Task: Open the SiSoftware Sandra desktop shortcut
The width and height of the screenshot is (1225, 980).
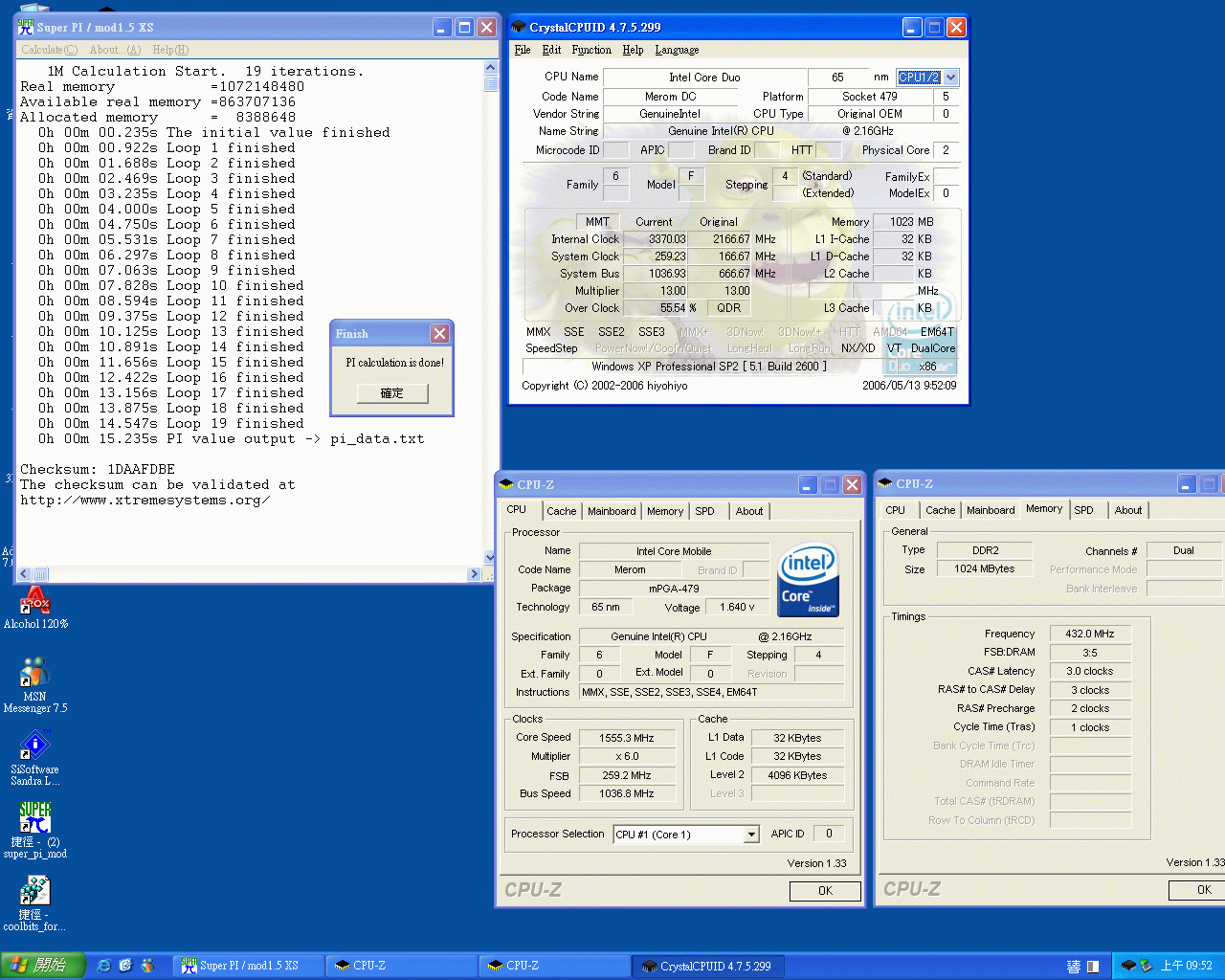Action: (x=34, y=746)
